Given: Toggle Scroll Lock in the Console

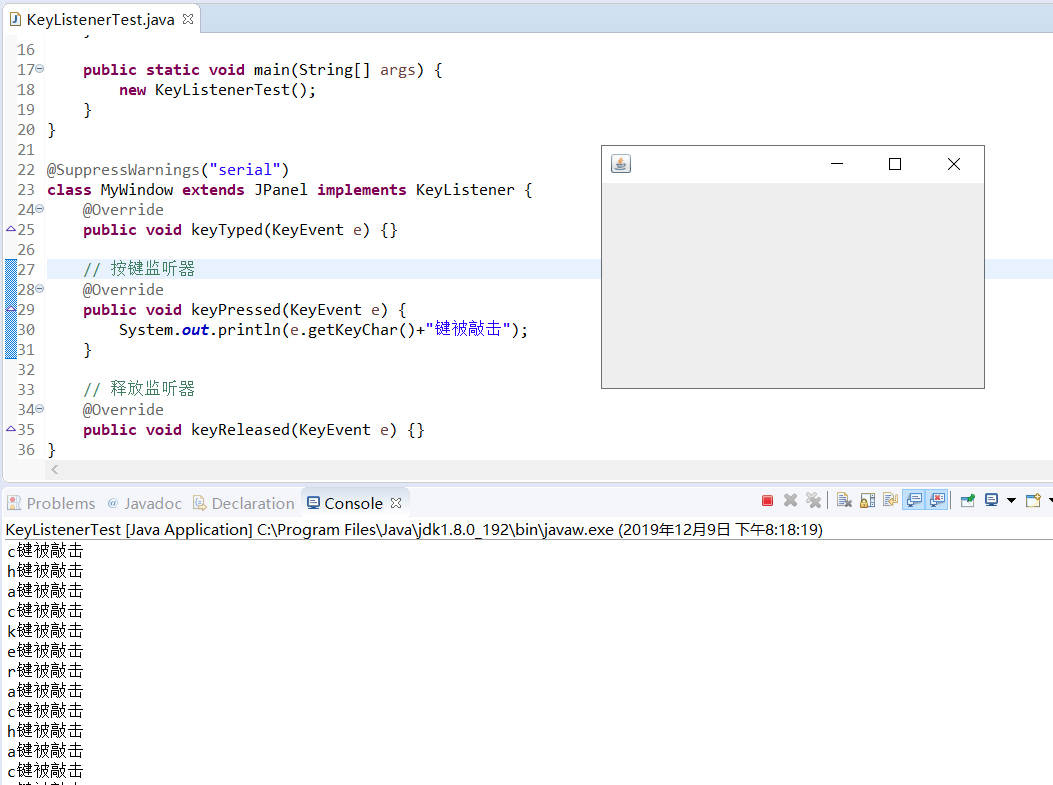Looking at the screenshot, I should pos(867,500).
